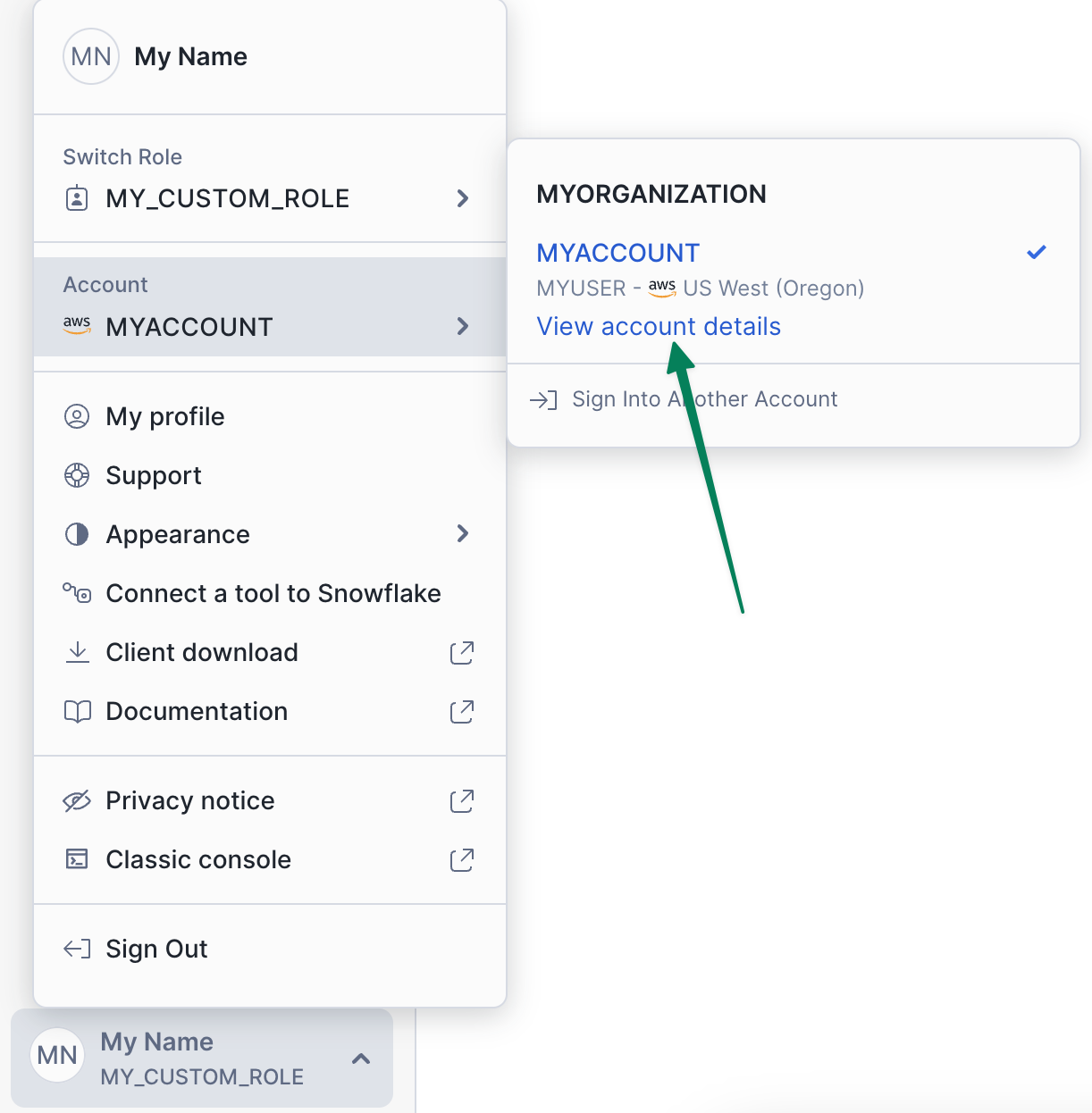
Task: Click the Connect a tool plug icon
Action: pos(78,593)
